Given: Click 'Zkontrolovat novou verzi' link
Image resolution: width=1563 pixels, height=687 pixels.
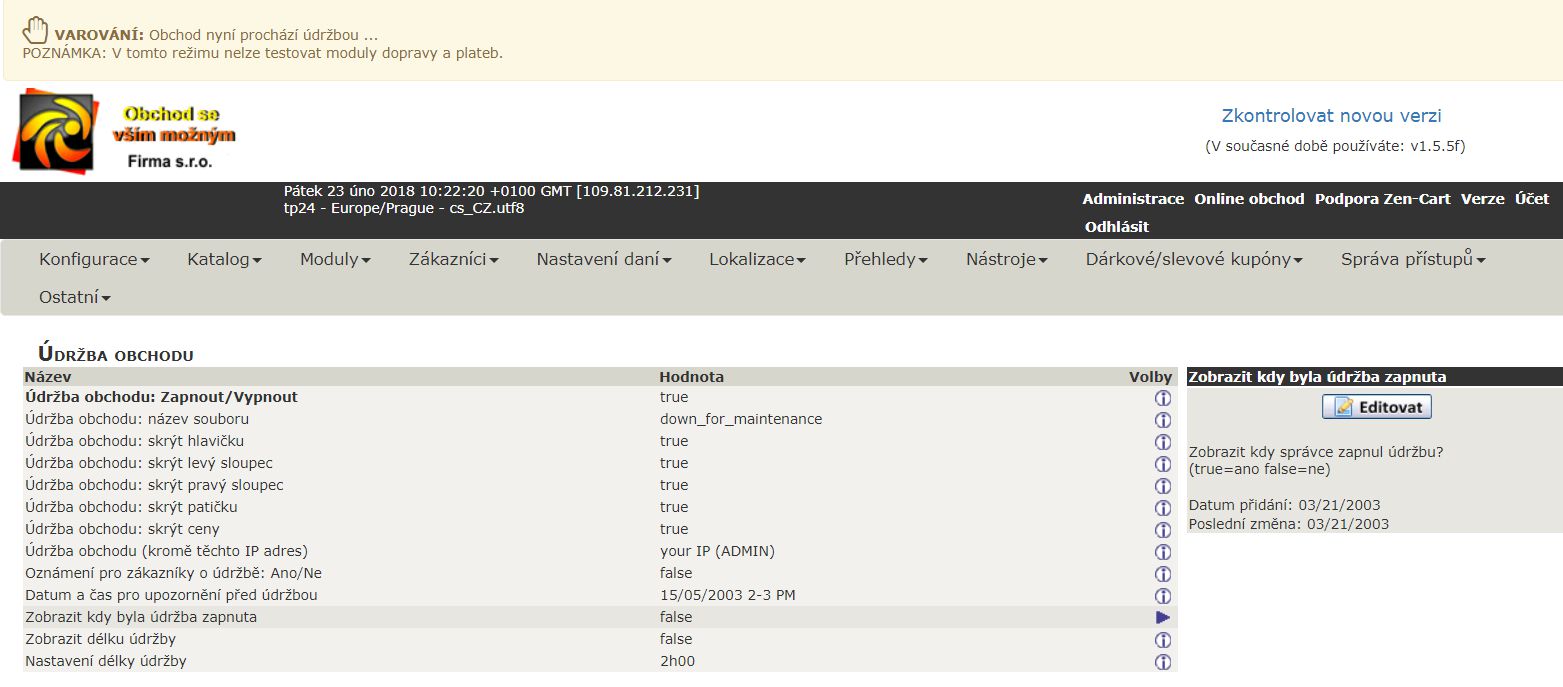Looking at the screenshot, I should tap(1331, 116).
